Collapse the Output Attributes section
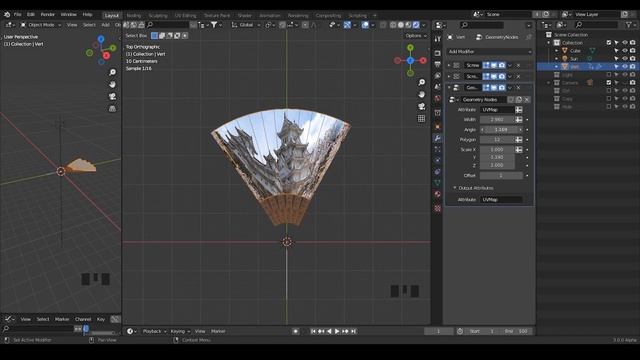Viewport: 640px width, 360px height. point(455,188)
